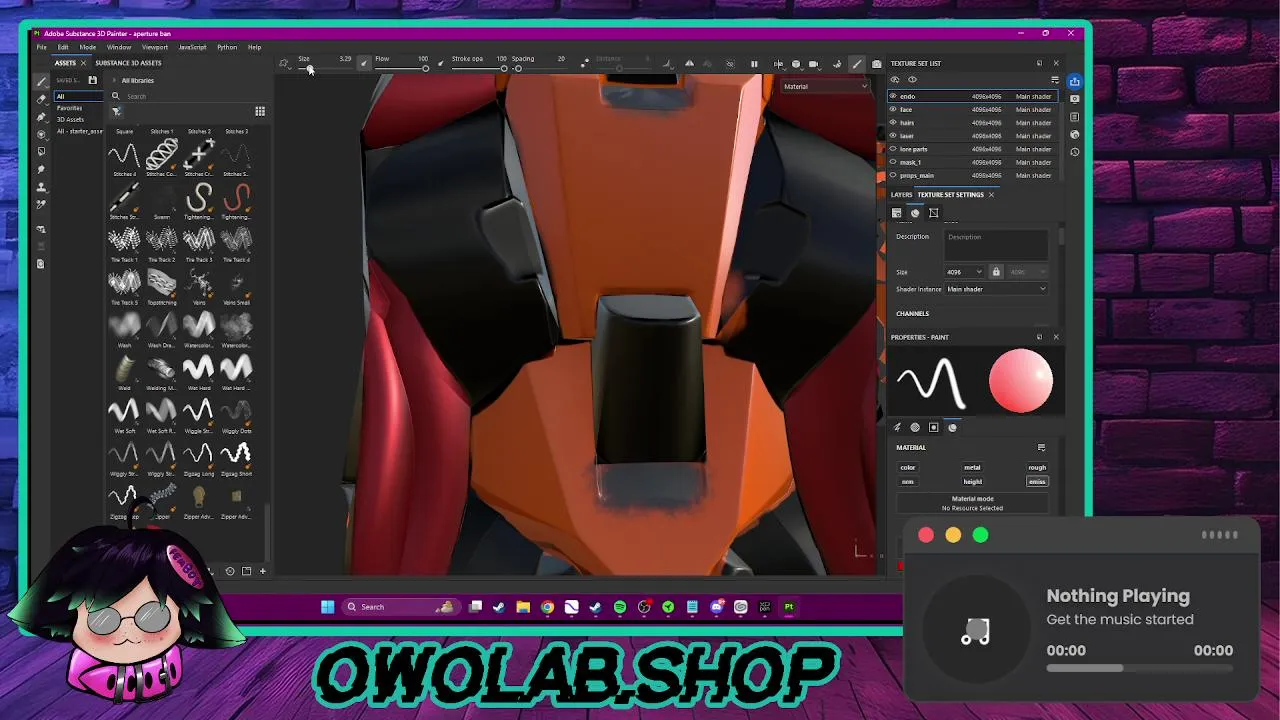Toggle the color material channel button

point(908,467)
